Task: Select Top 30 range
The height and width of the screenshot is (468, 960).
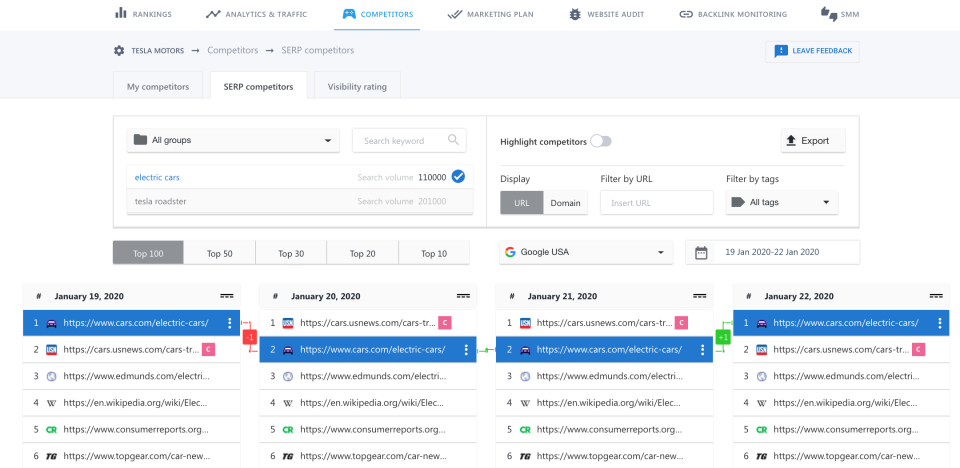Action: [x=291, y=253]
